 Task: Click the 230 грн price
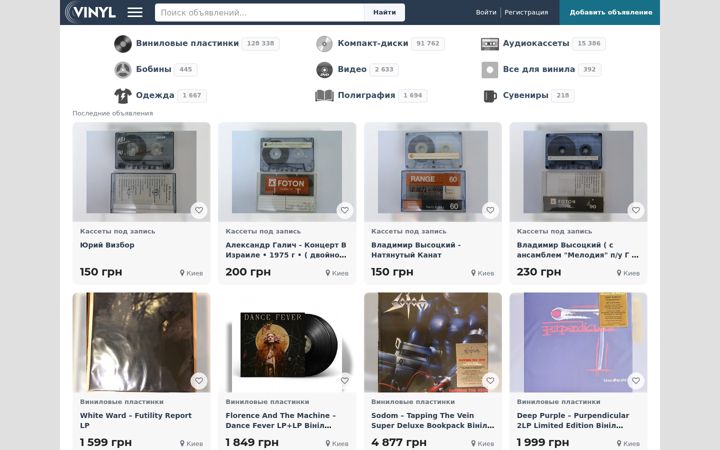tap(539, 272)
